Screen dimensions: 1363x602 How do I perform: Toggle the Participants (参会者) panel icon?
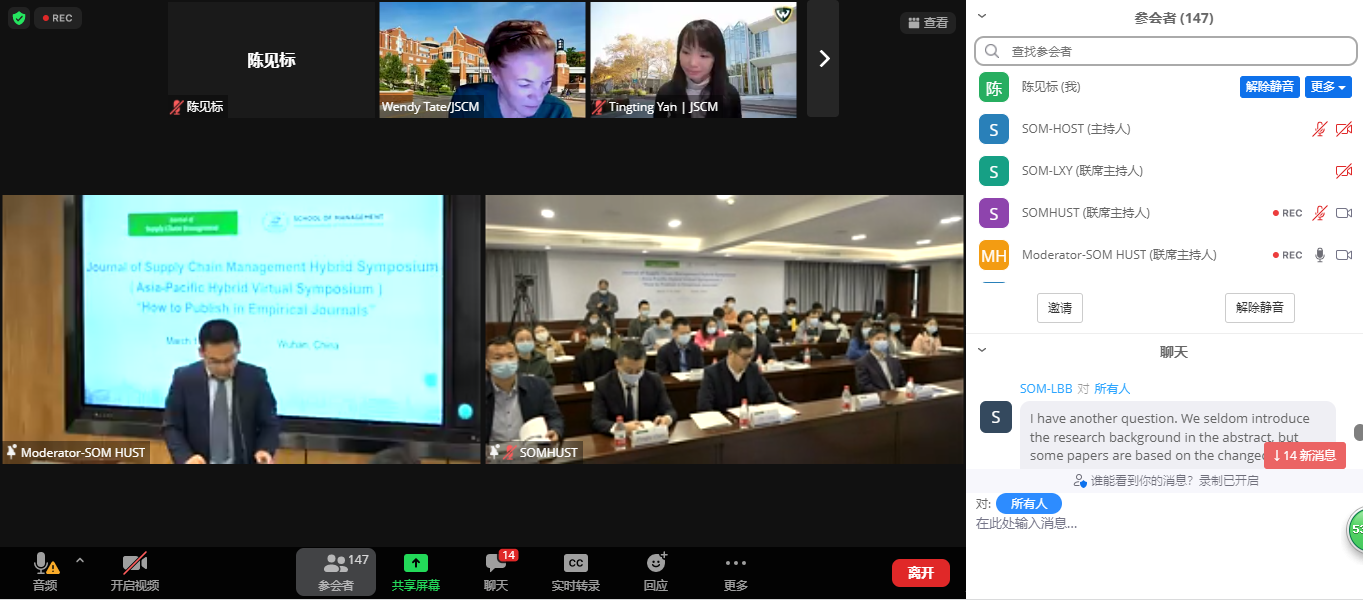point(336,571)
